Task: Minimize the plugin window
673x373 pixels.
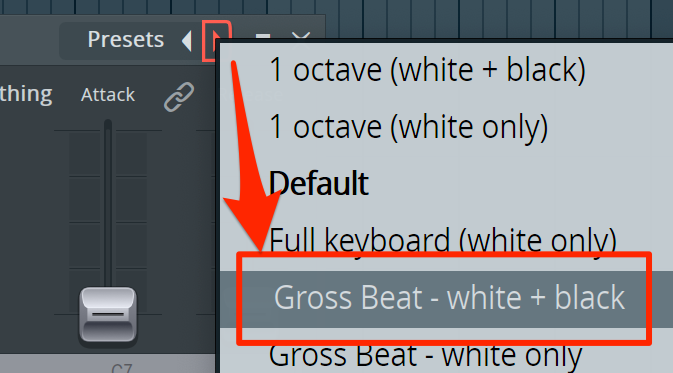Action: pyautogui.click(x=263, y=37)
